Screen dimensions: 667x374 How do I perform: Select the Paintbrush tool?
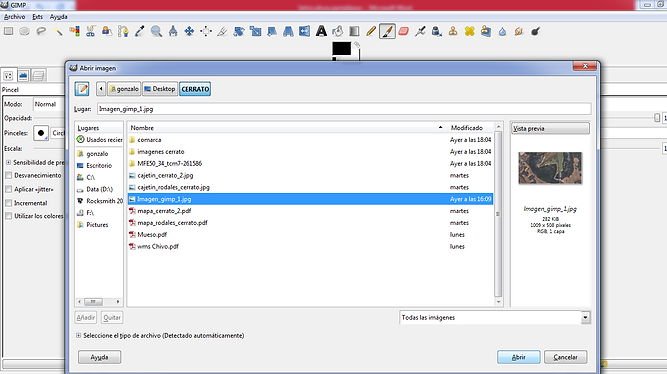(387, 31)
